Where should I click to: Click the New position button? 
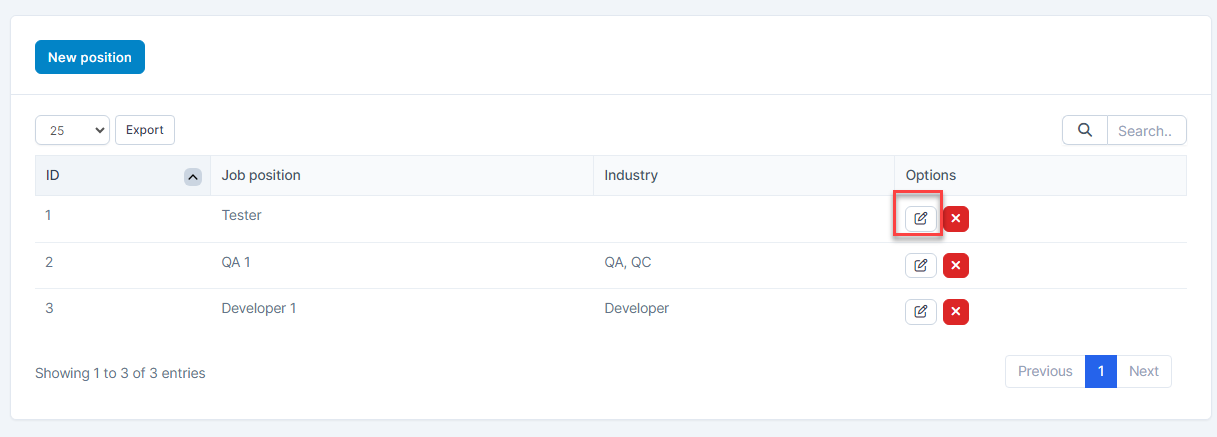[90, 57]
